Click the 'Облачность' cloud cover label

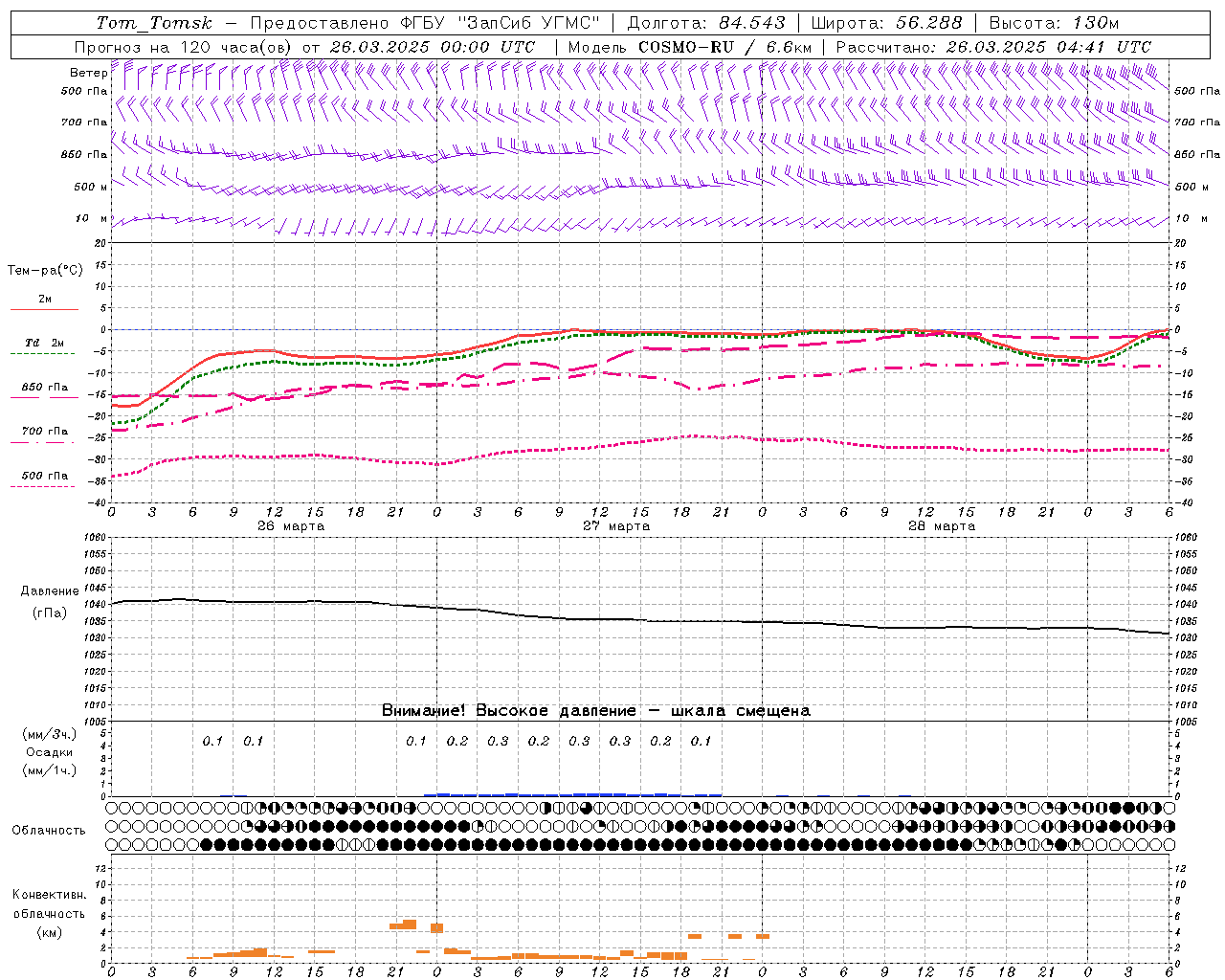(x=49, y=831)
